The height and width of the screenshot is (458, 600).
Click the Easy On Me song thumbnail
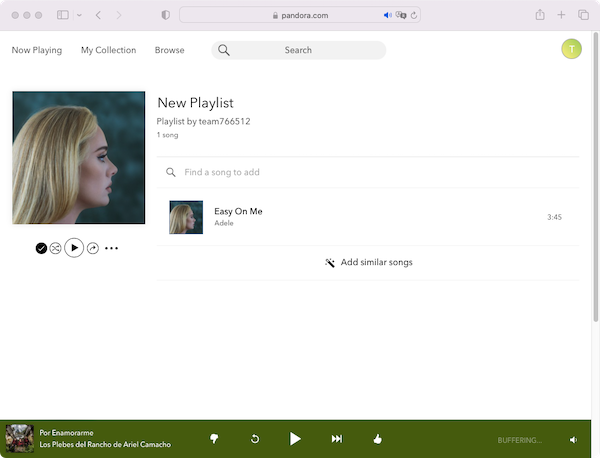(x=186, y=217)
